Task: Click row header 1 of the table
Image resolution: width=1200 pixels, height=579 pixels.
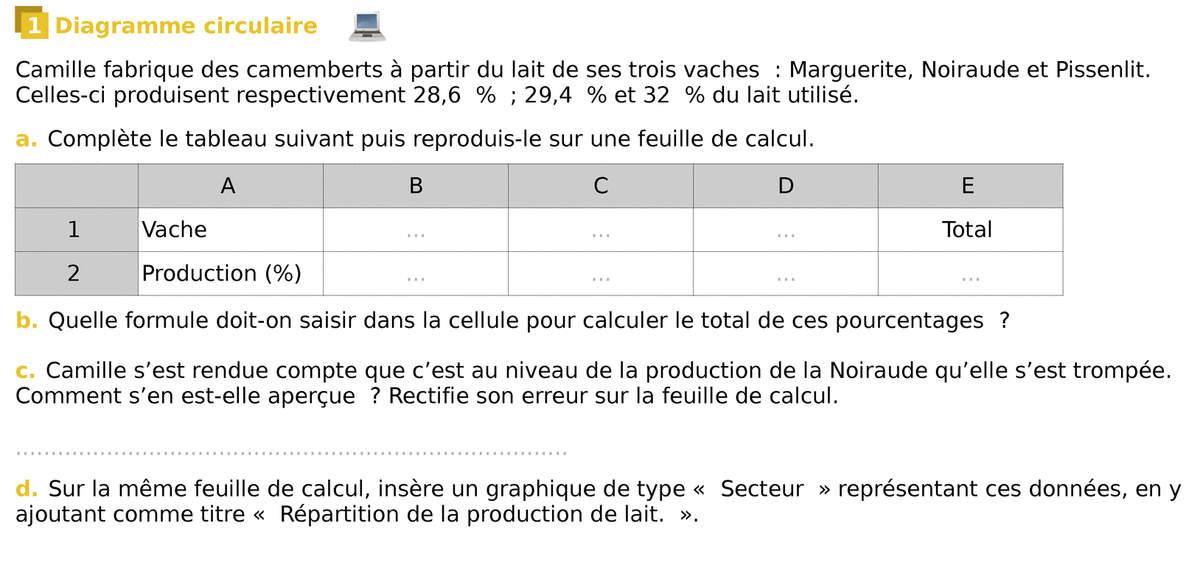Action: [x=75, y=229]
